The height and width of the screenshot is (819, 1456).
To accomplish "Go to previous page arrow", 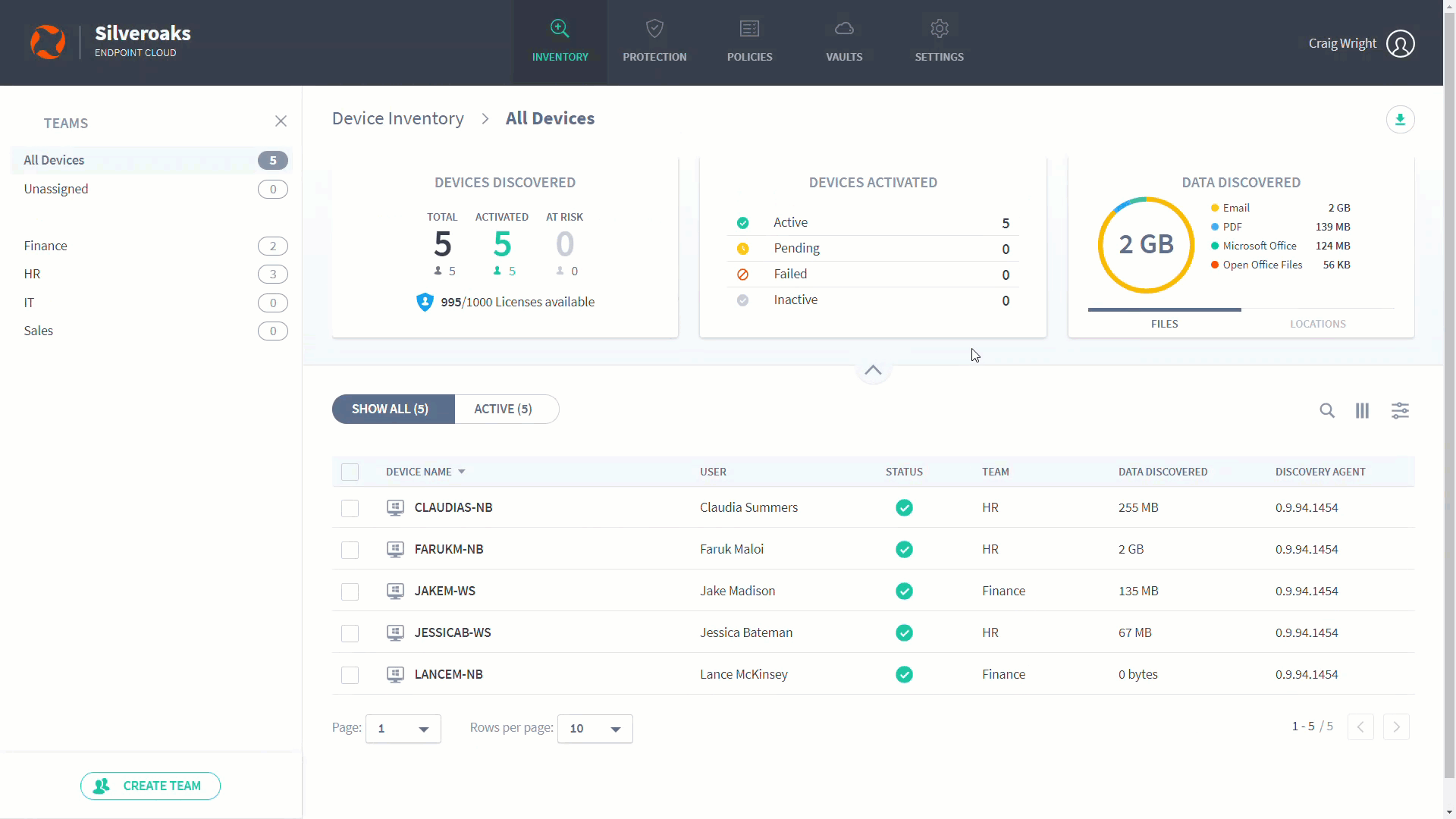I will pyautogui.click(x=1360, y=727).
